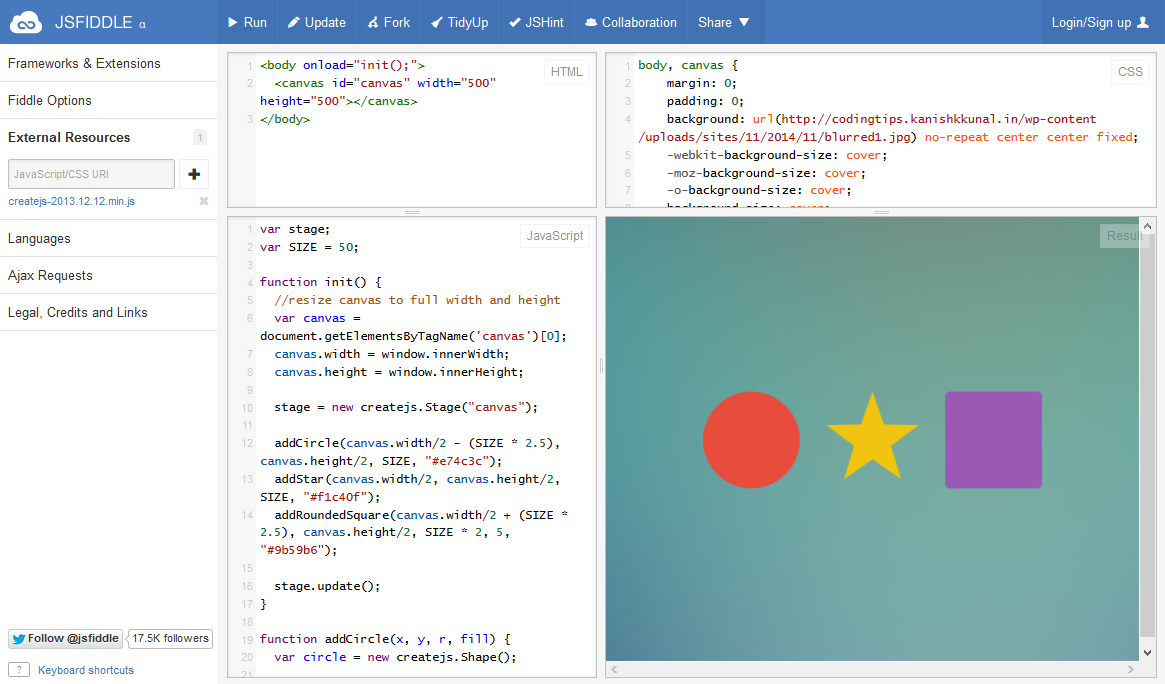Open Keyboard shortcuts link

(85, 670)
